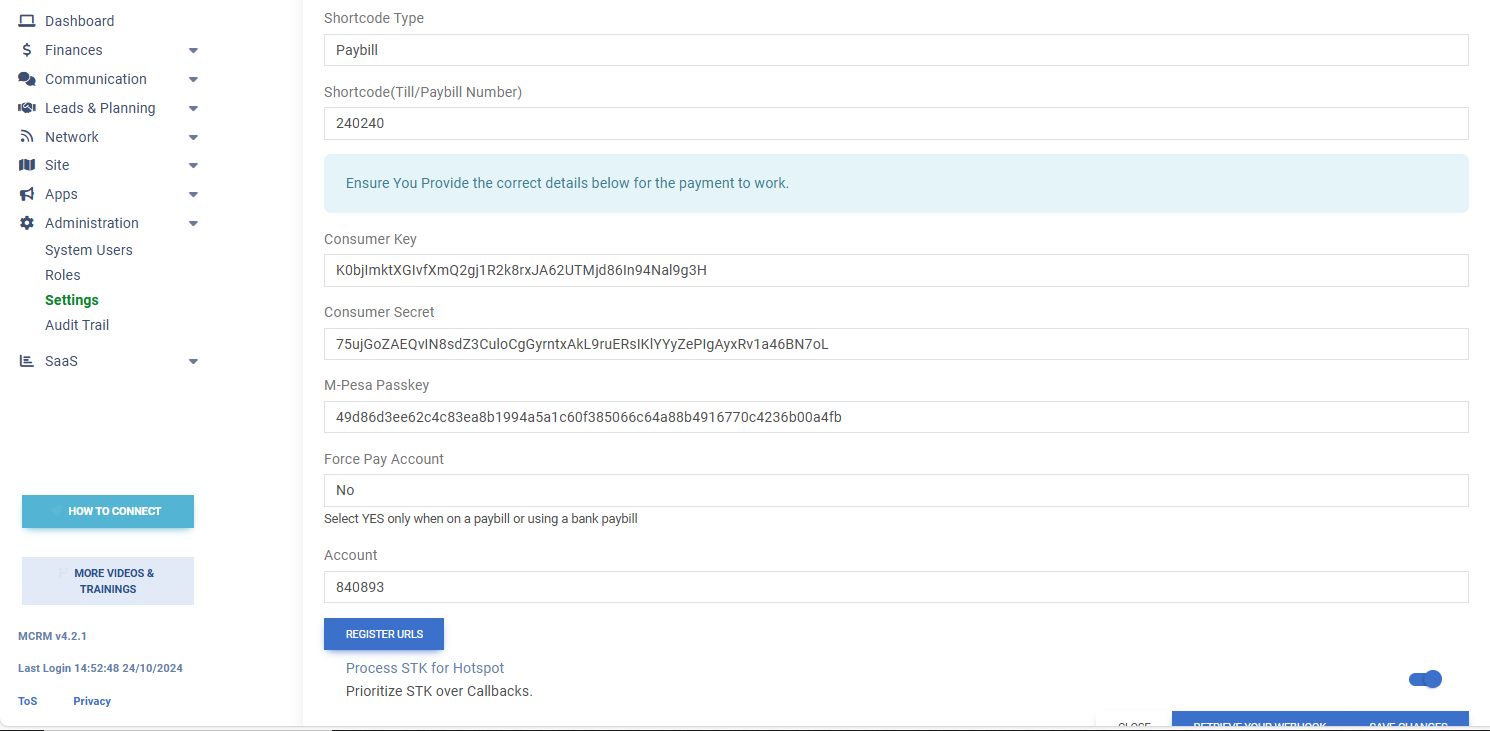
Task: Click the Apps megaphone icon
Action: click(x=28, y=193)
